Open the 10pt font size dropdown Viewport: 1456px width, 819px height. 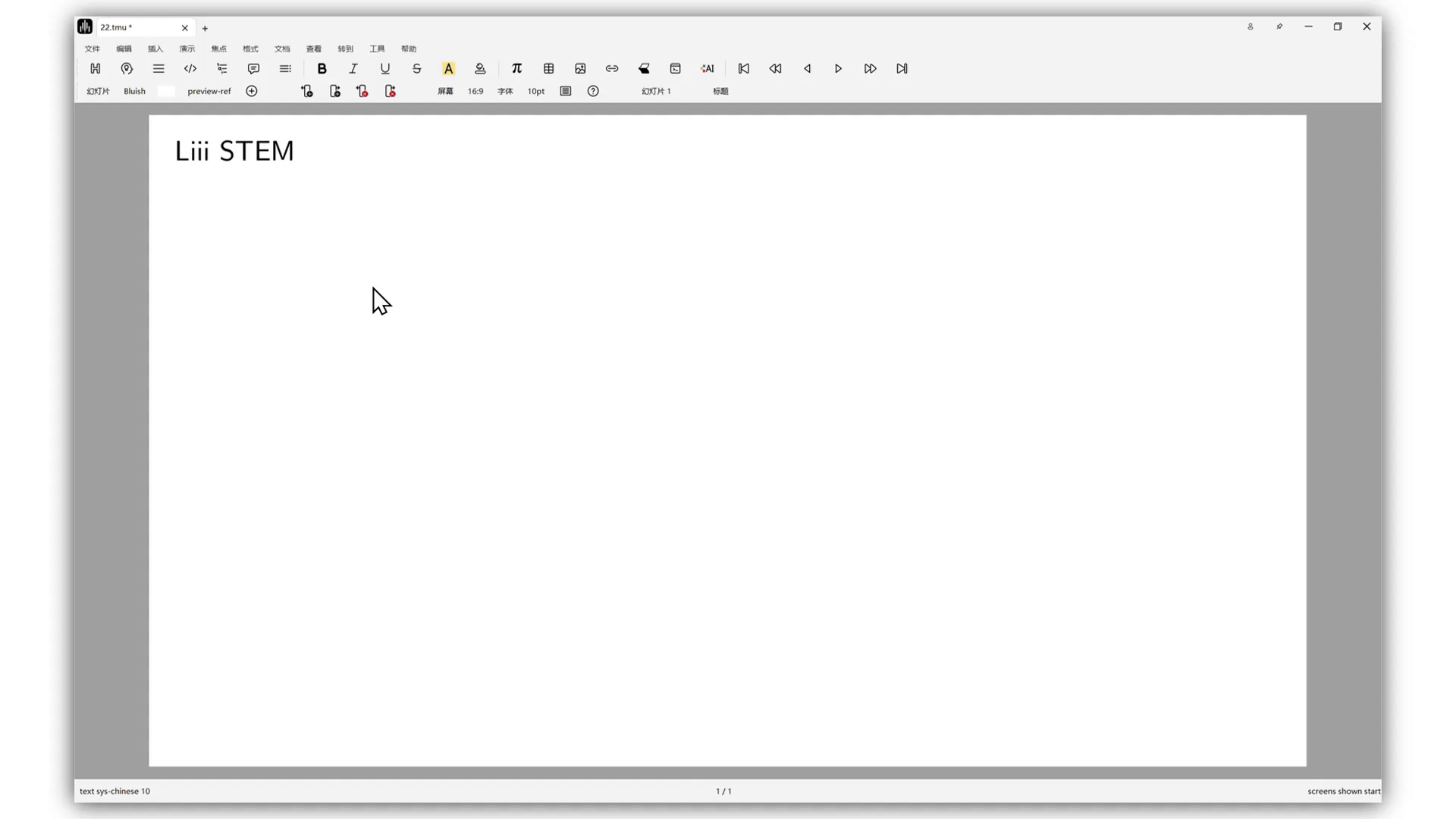coord(536,91)
